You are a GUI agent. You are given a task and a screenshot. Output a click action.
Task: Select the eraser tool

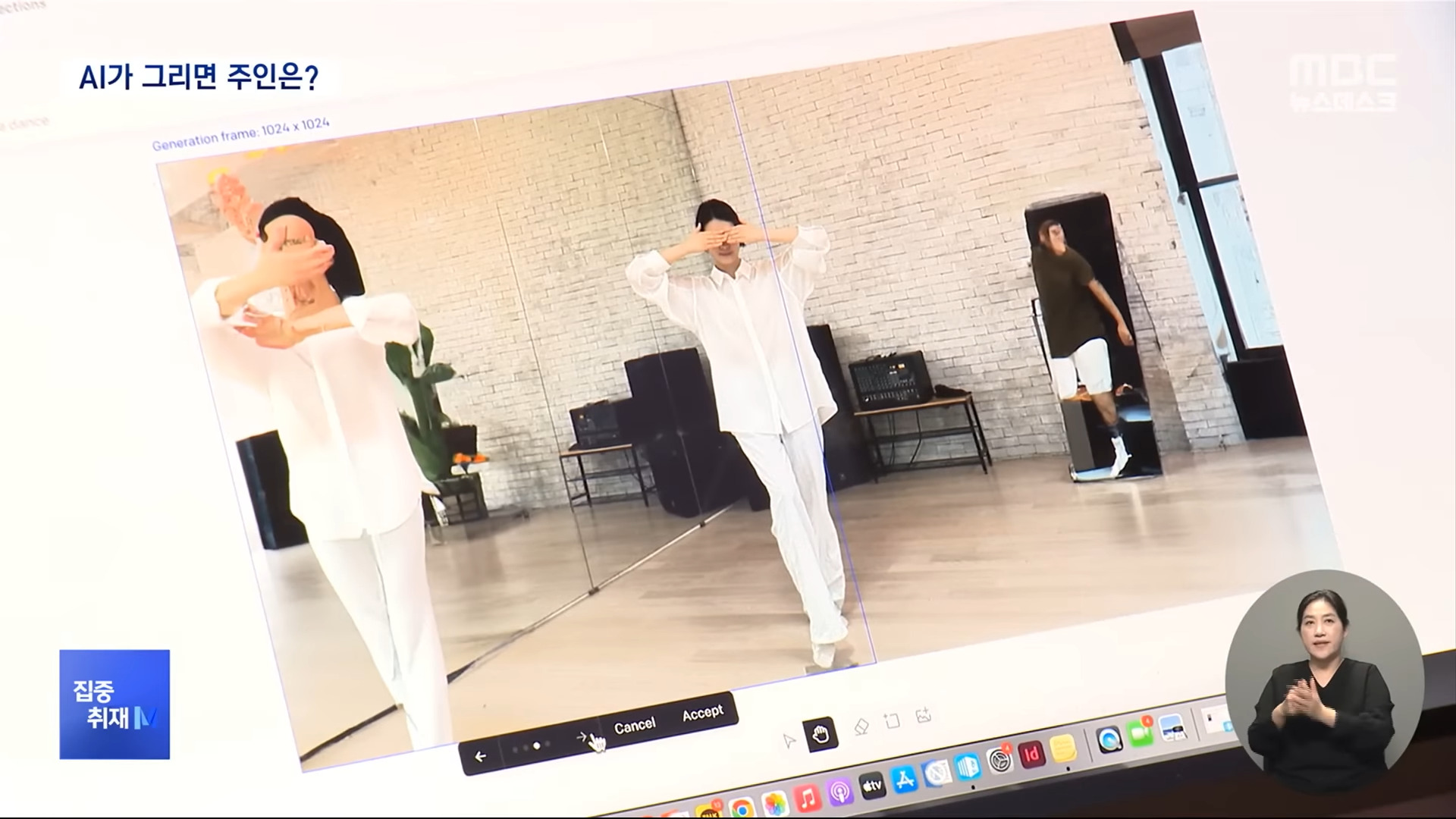pyautogui.click(x=861, y=726)
